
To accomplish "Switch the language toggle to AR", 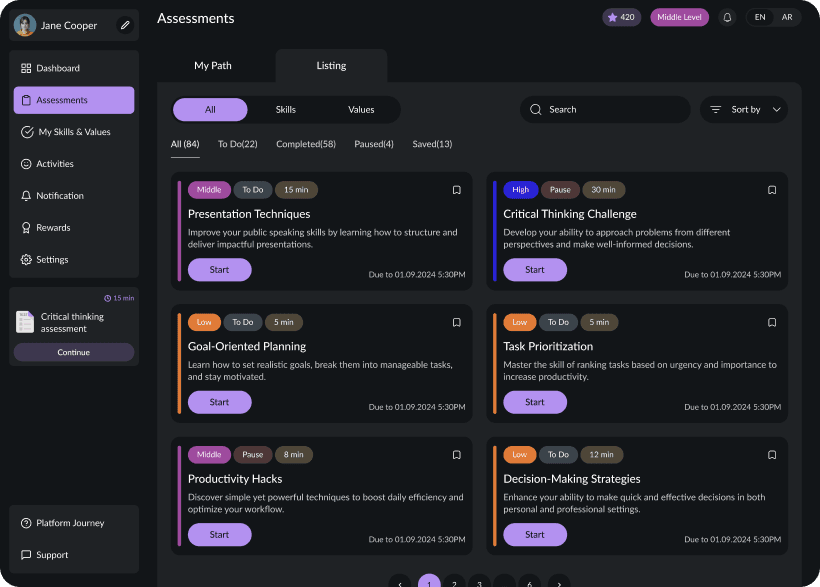I will 787,17.
